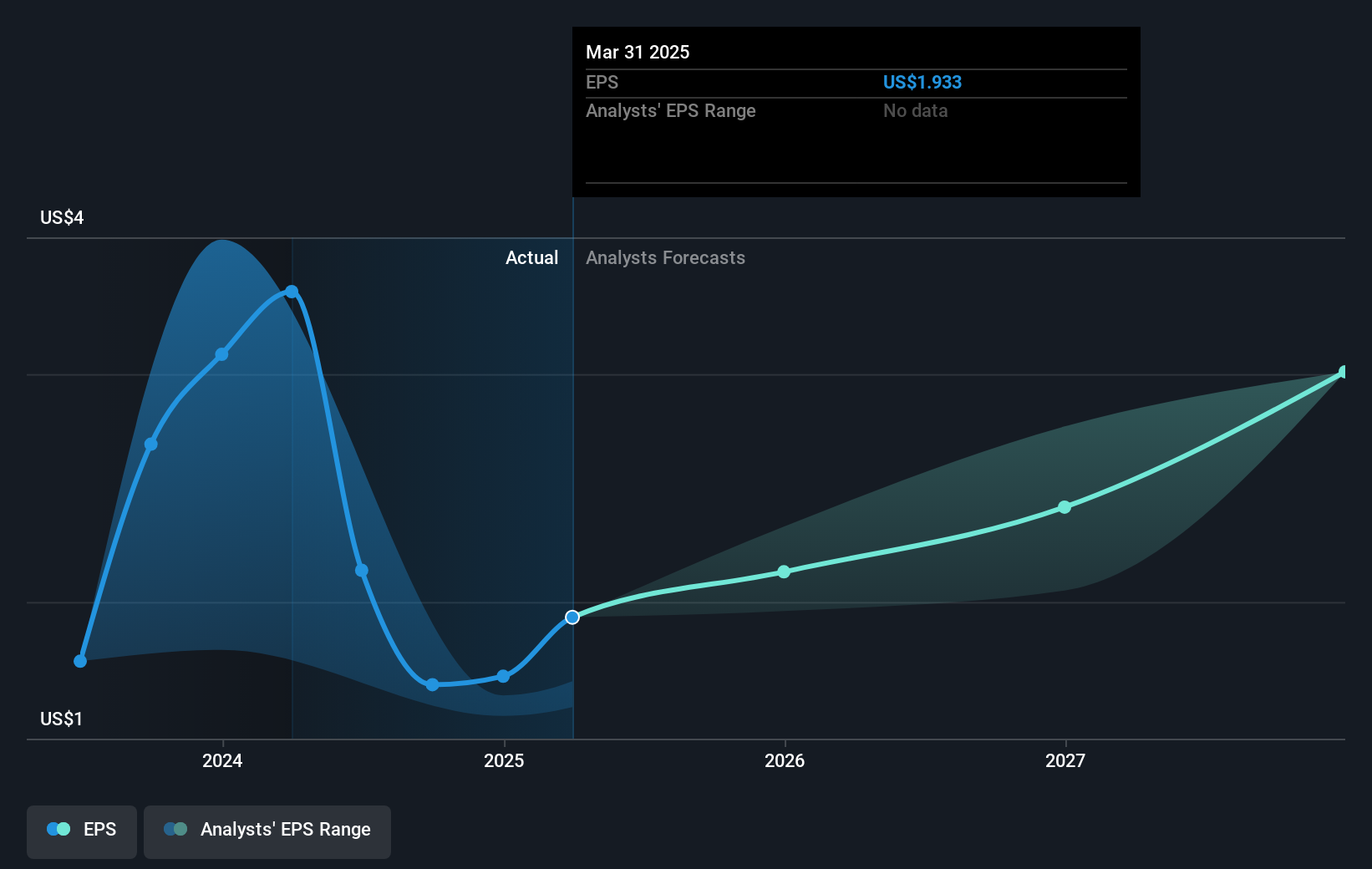The image size is (1372, 869).
Task: Click the lowest EPS point in late 2024
Action: pyautogui.click(x=433, y=684)
